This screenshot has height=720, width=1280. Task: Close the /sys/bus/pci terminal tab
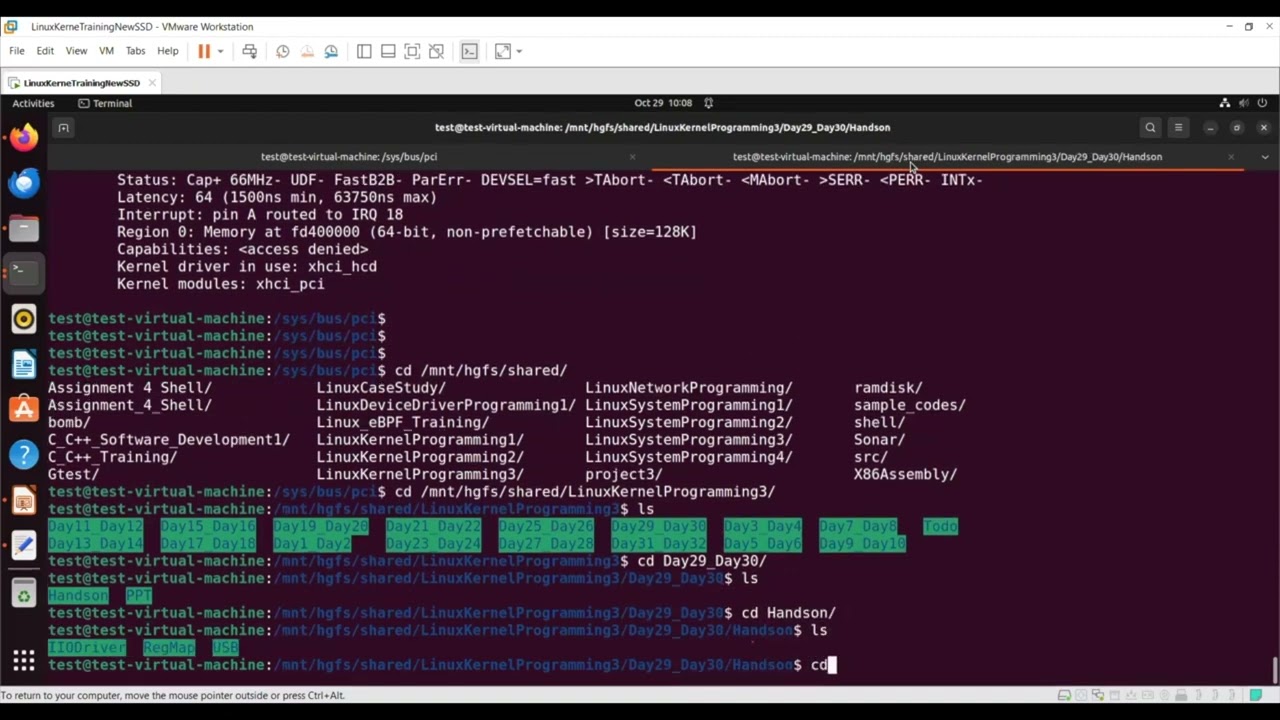coord(632,157)
